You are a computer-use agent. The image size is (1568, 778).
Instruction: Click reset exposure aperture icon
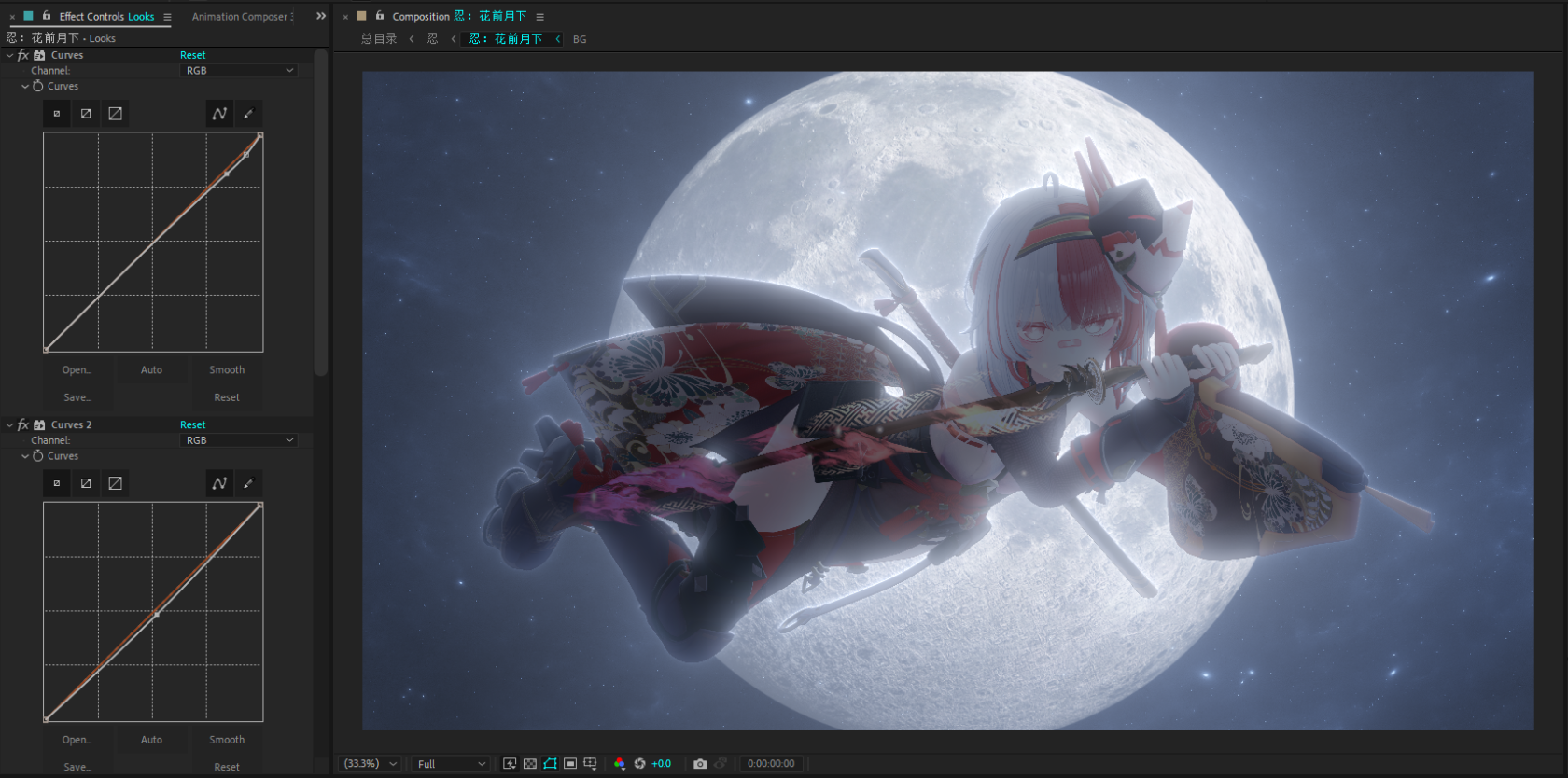coord(640,763)
